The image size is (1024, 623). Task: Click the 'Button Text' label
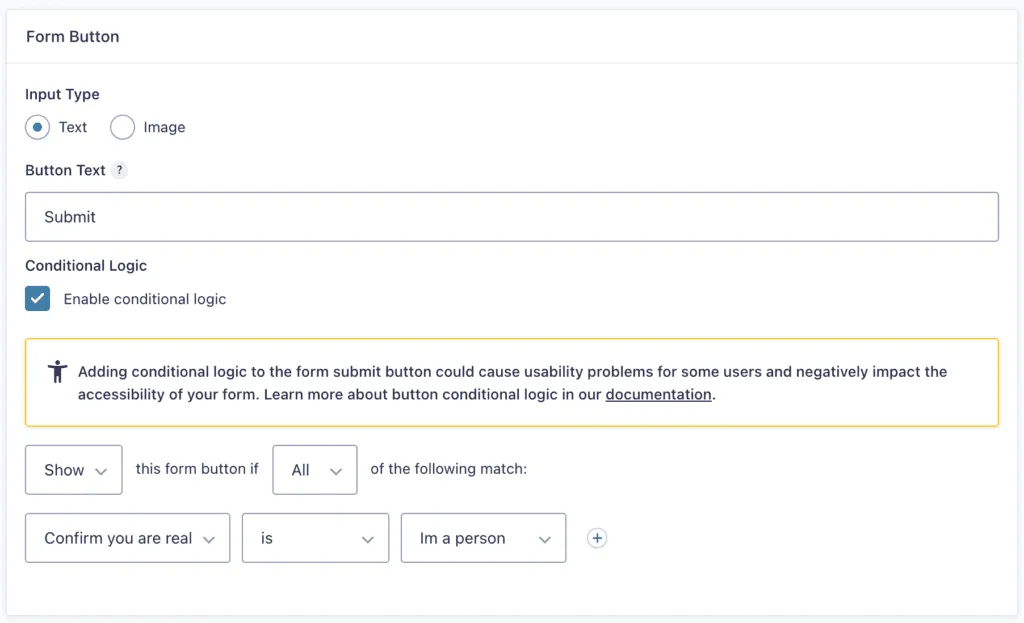click(65, 170)
